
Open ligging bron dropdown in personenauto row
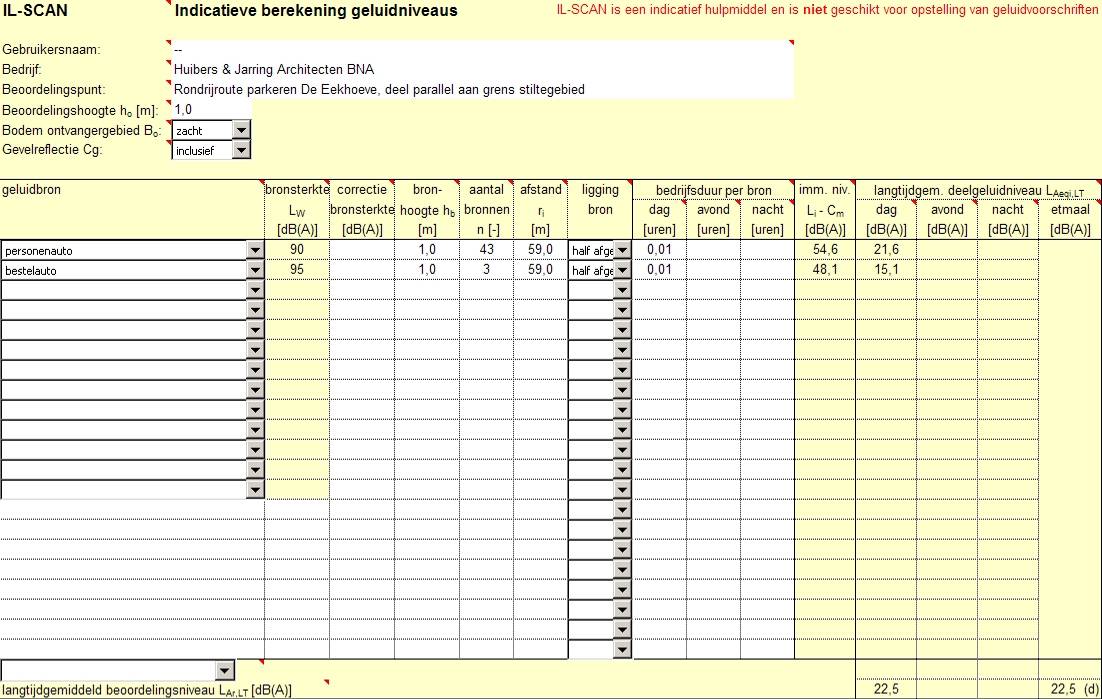[x=622, y=250]
